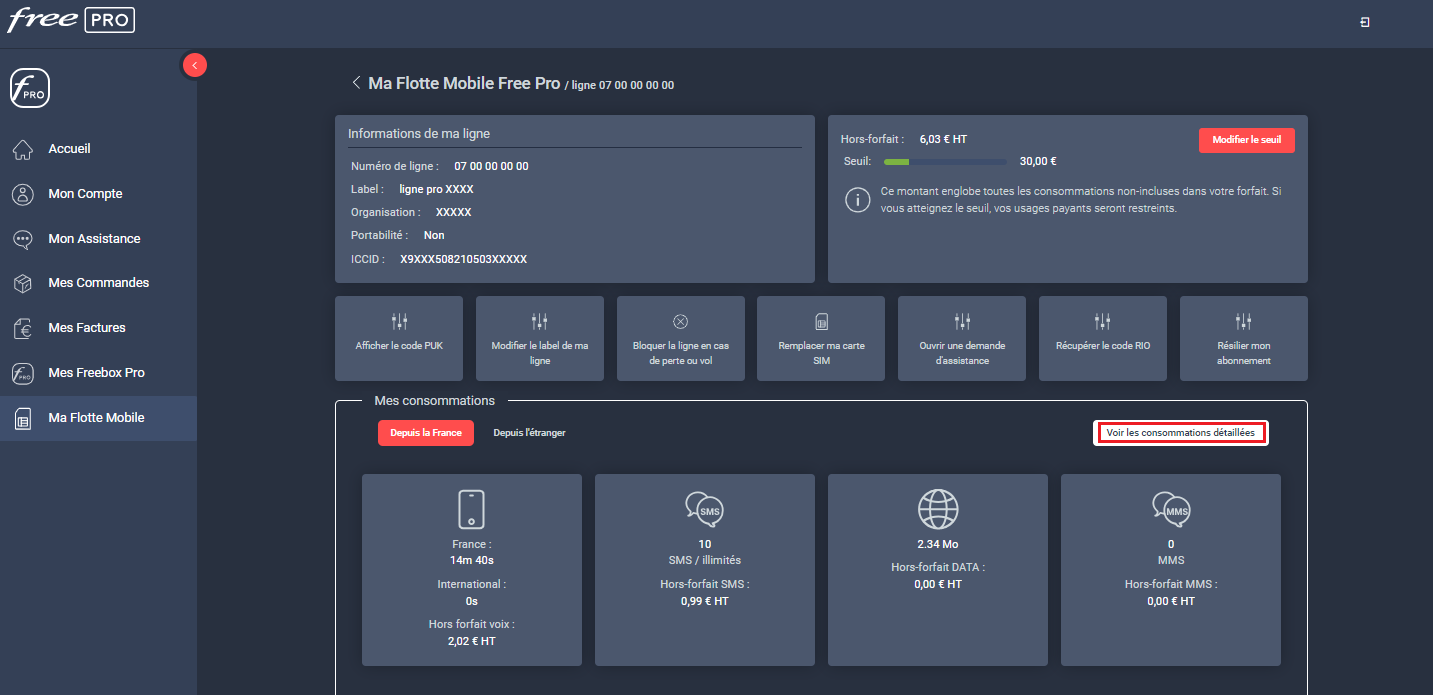This screenshot has height=695, width=1433.
Task: Click sliders icon on Ouvrir une demande tile
Action: click(x=962, y=321)
